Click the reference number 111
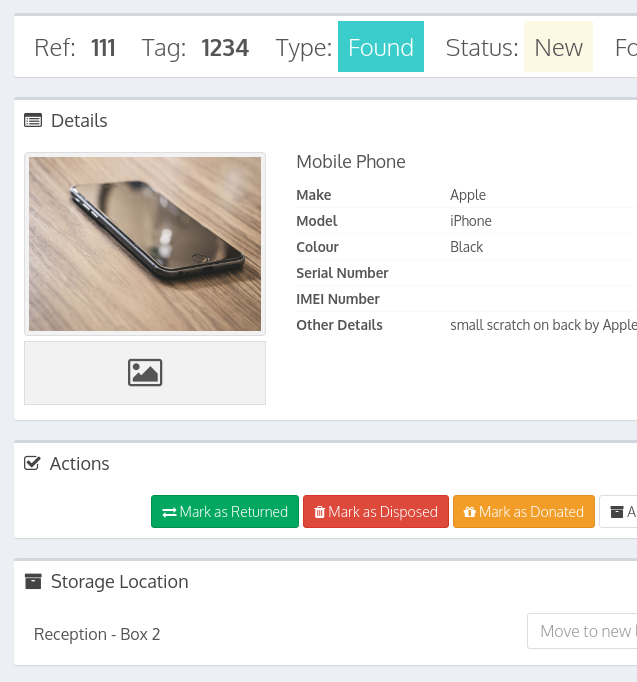Image resolution: width=637 pixels, height=682 pixels. (103, 47)
